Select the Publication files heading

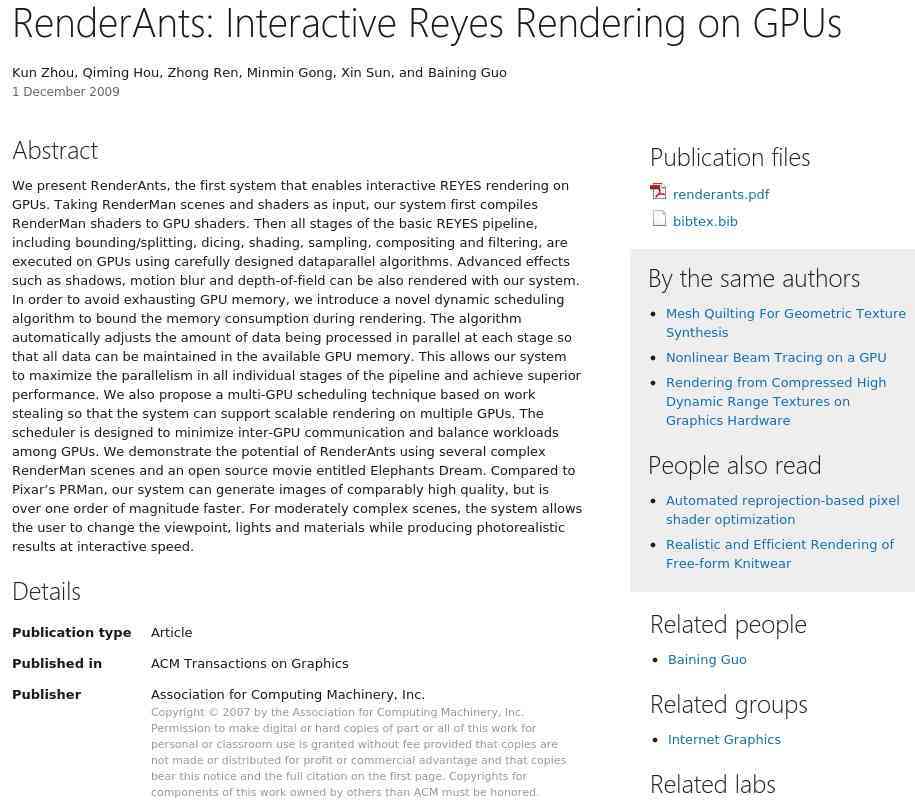point(729,158)
